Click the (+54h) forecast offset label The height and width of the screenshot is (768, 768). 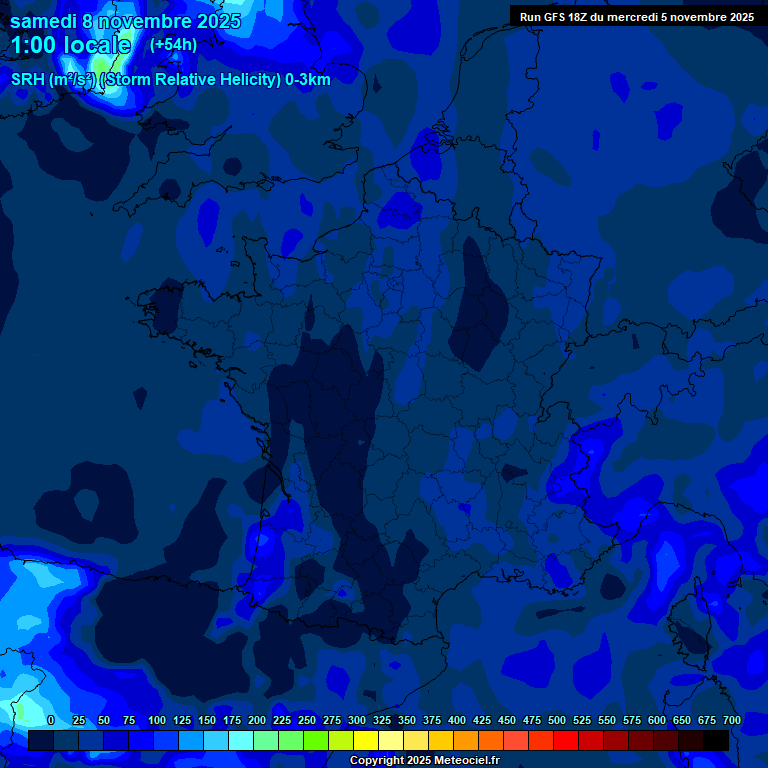point(173,45)
